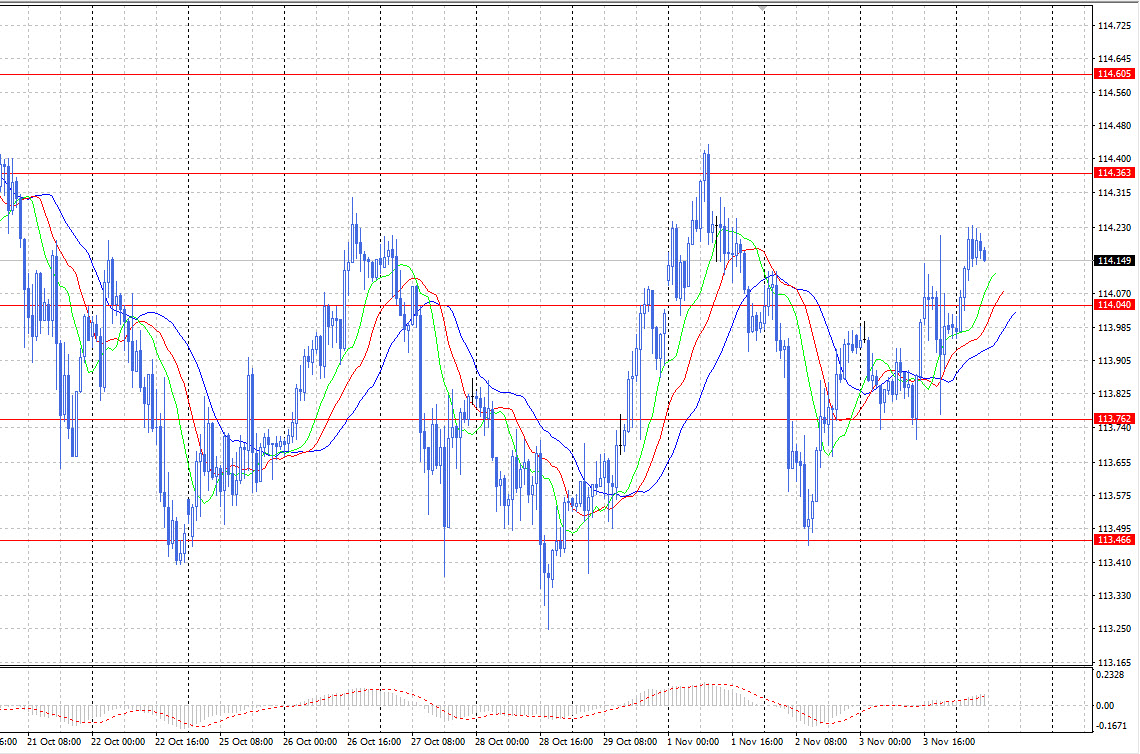This screenshot has height=754, width=1140.
Task: Click the 0.2328 indicator scale value
Action: tap(1110, 675)
